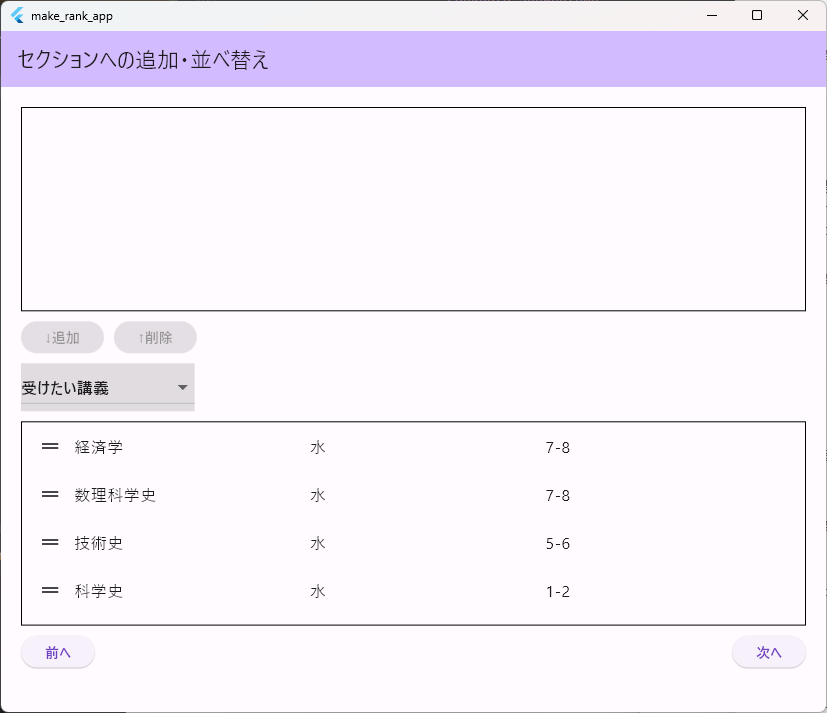Click period 5-6 in the 技術史 row

(558, 544)
